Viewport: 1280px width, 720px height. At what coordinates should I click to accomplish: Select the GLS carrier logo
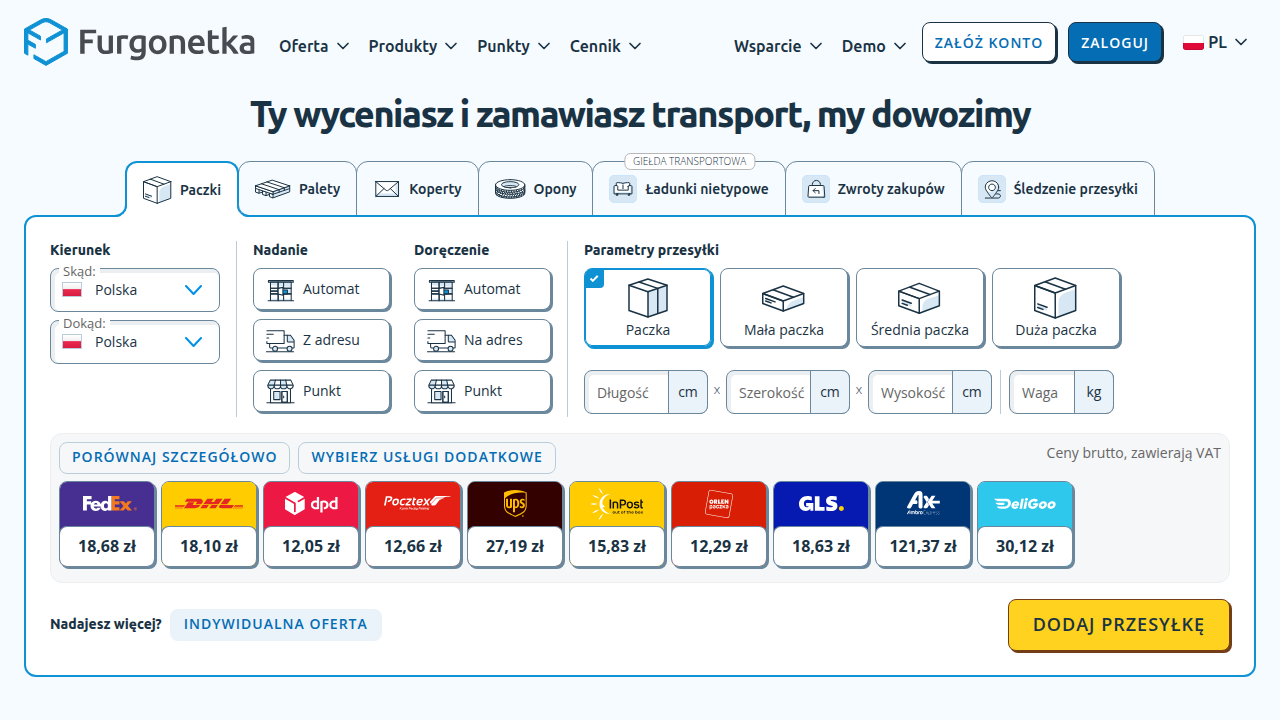822,504
